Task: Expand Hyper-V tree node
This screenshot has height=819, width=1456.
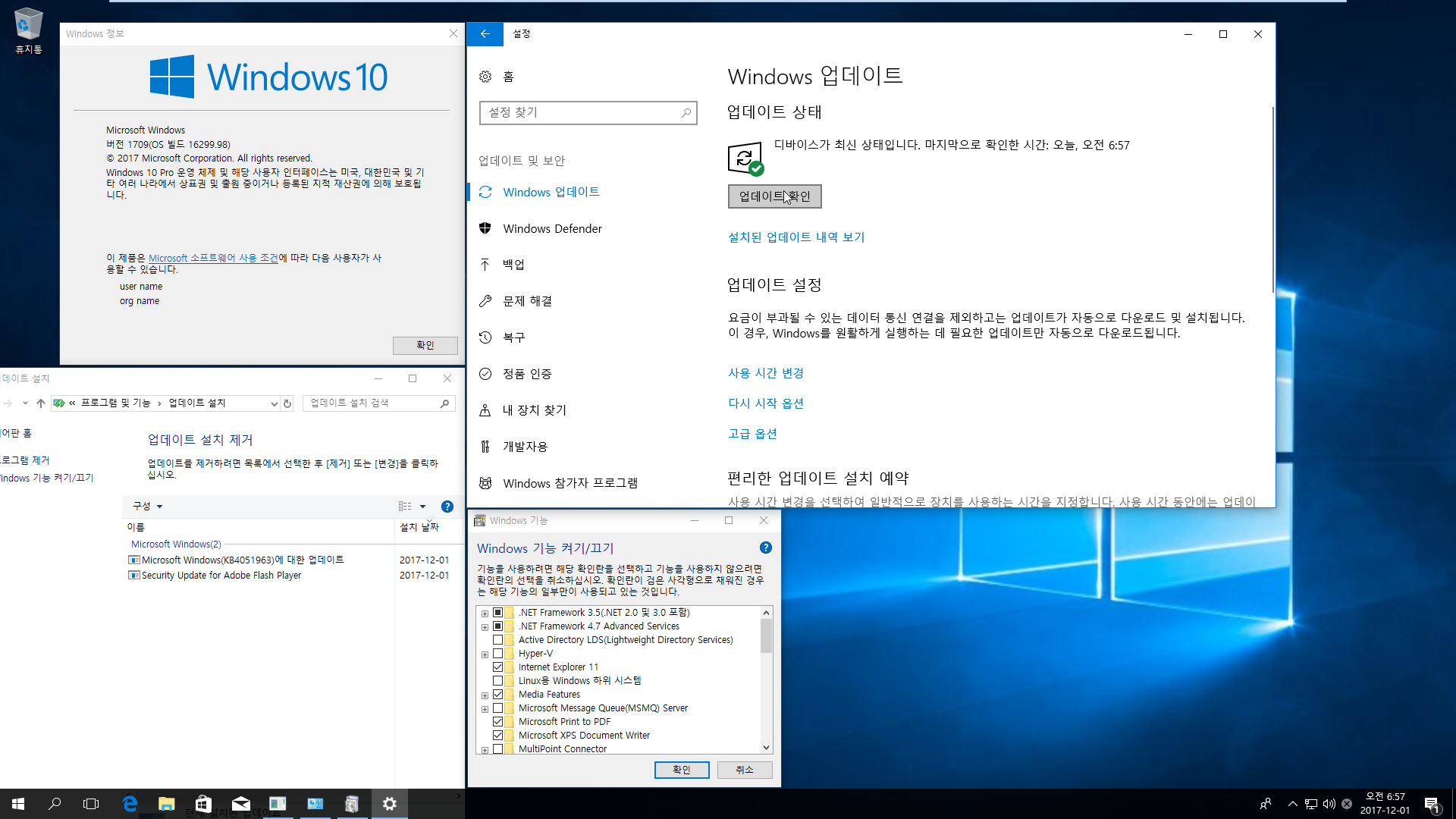Action: 485,654
